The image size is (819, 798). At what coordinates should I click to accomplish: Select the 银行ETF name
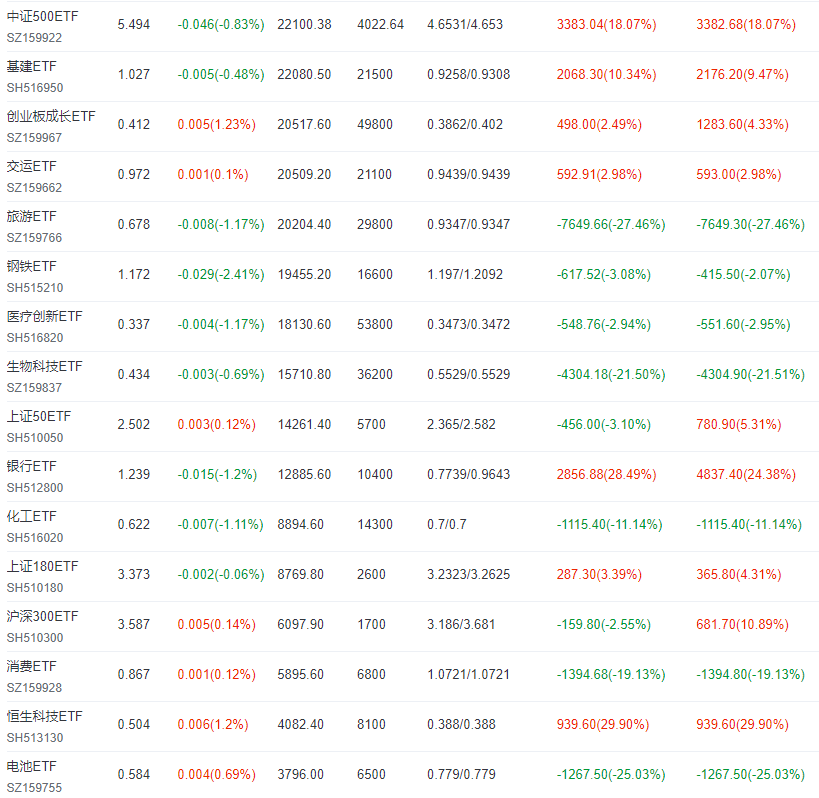coord(31,466)
